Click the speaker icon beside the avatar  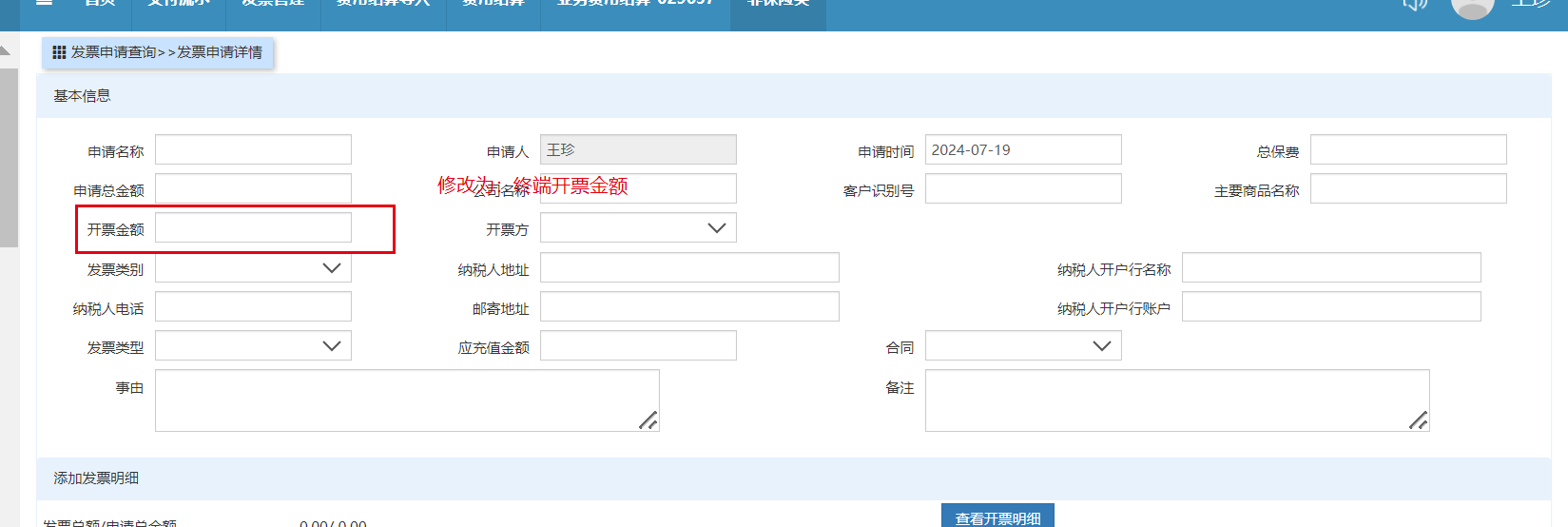click(1415, 5)
